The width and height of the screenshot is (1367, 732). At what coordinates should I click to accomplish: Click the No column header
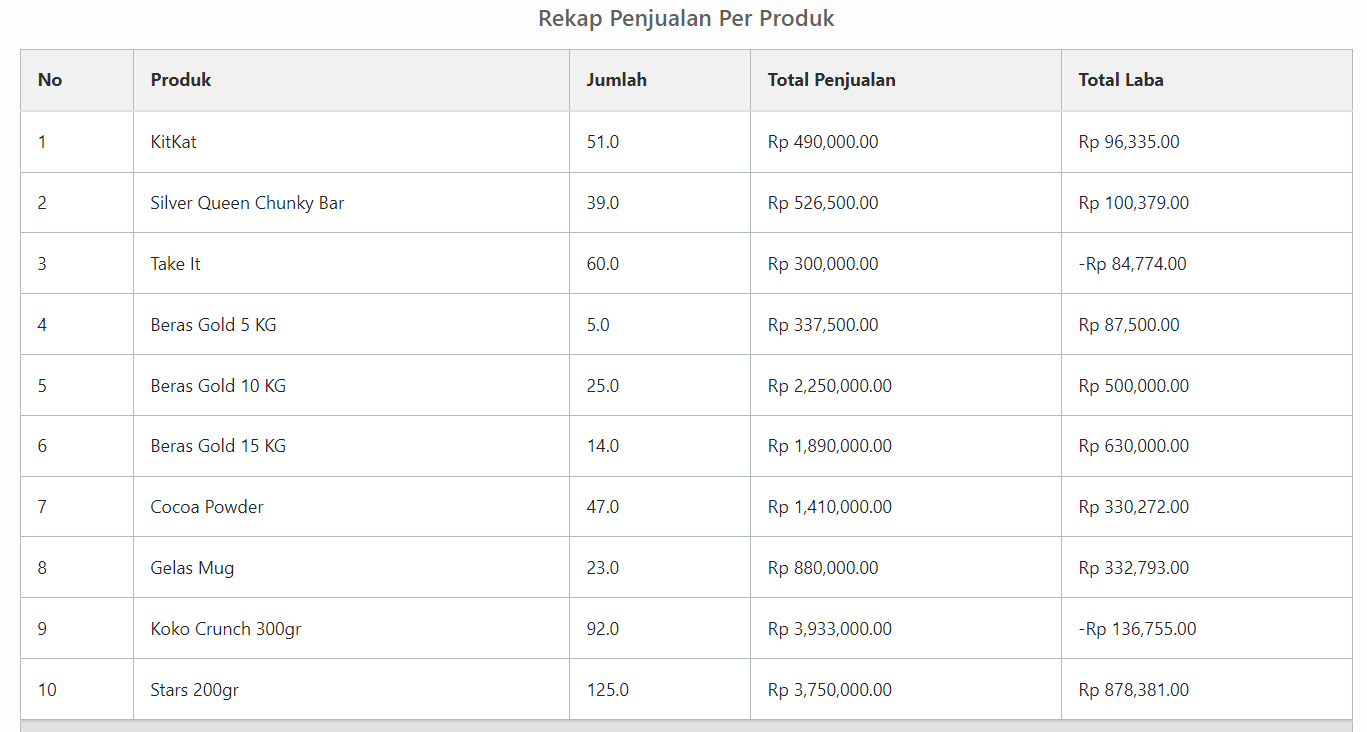pyautogui.click(x=50, y=80)
